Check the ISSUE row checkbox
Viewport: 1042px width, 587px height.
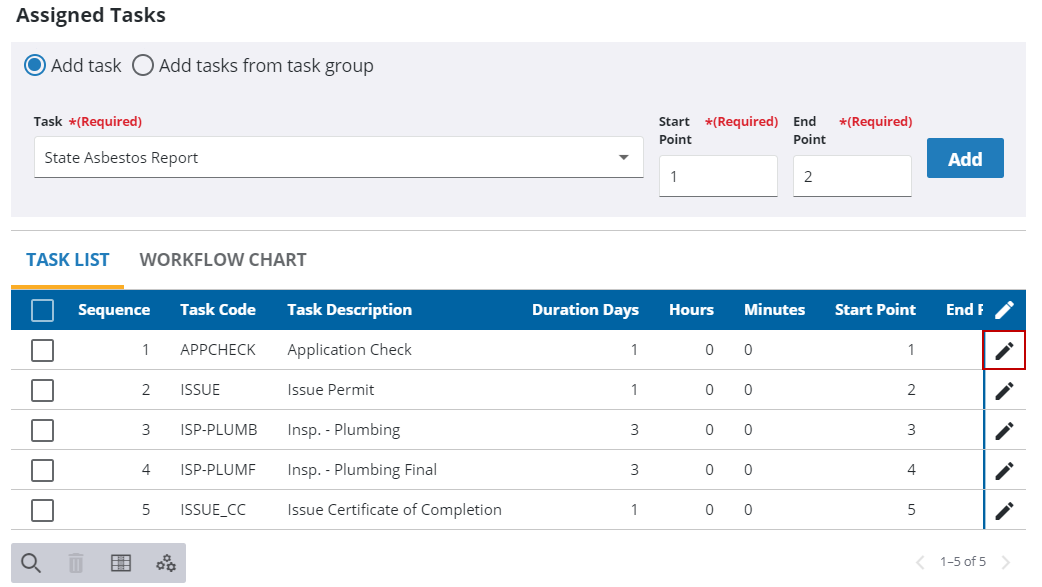tap(43, 390)
